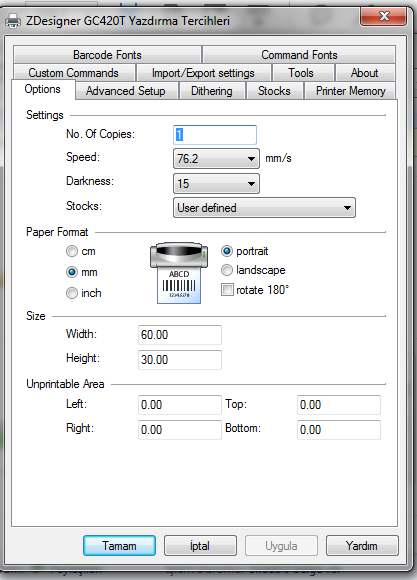Click the printer icon in the title bar
The height and width of the screenshot is (580, 417).
coord(13,21)
